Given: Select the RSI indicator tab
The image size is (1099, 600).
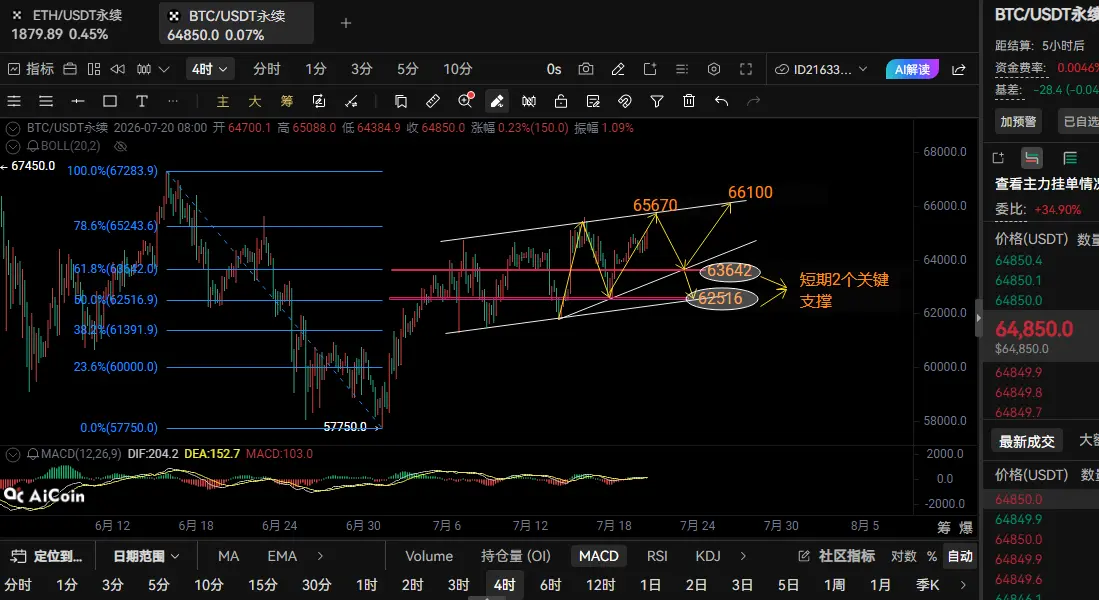Looking at the screenshot, I should pos(657,557).
